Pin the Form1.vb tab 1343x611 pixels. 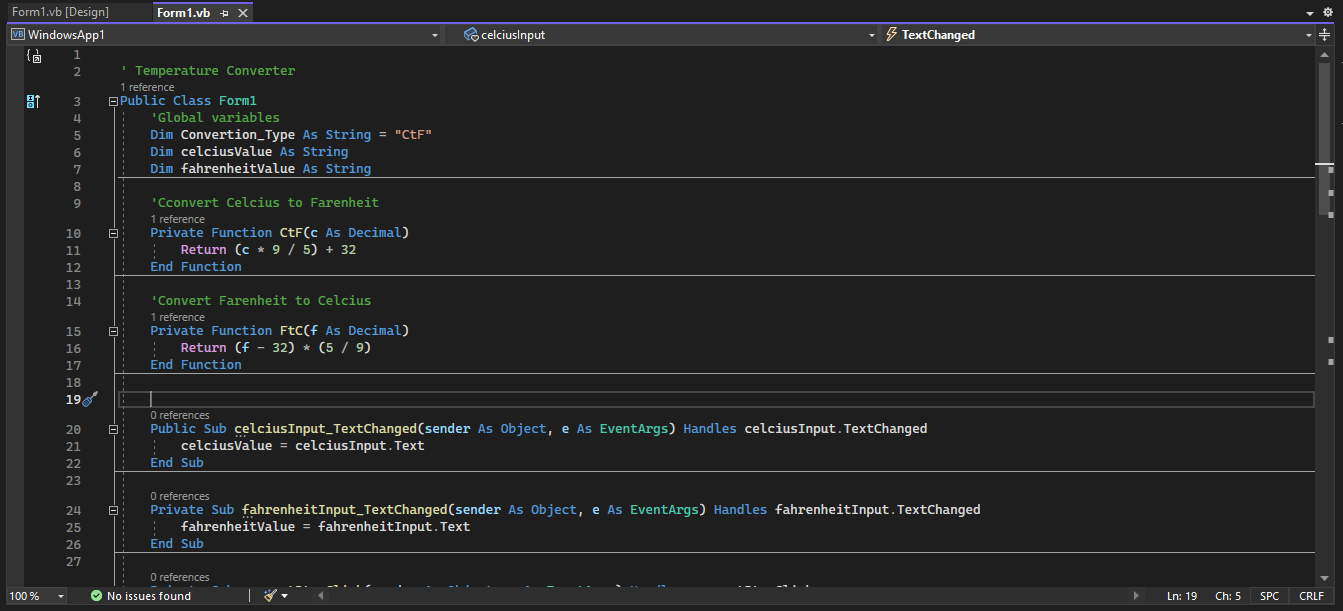point(224,13)
